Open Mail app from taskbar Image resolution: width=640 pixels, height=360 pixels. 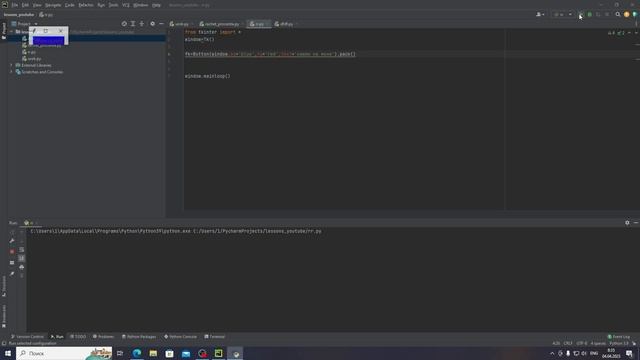186,353
